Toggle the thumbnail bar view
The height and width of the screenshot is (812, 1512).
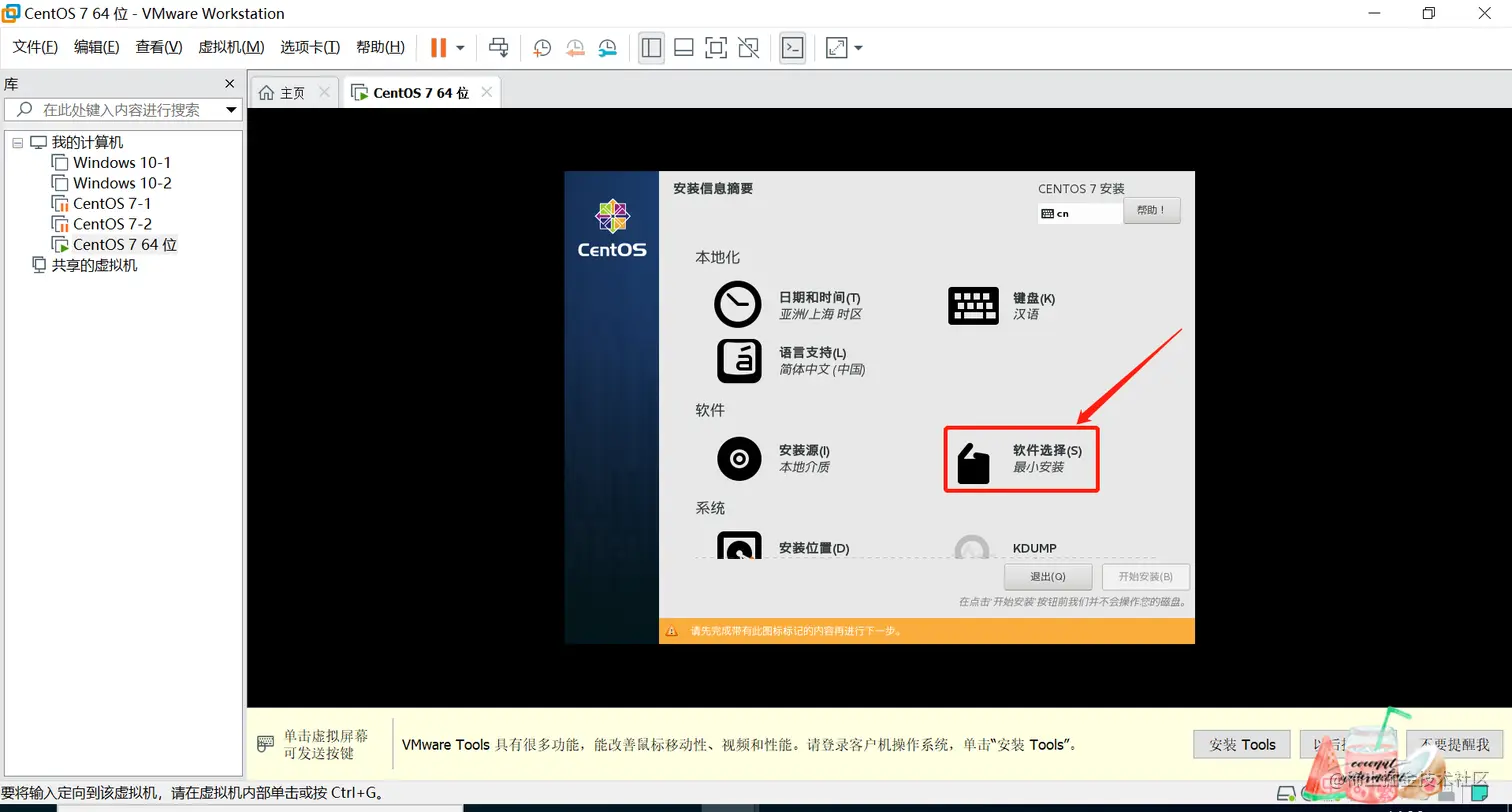[684, 47]
